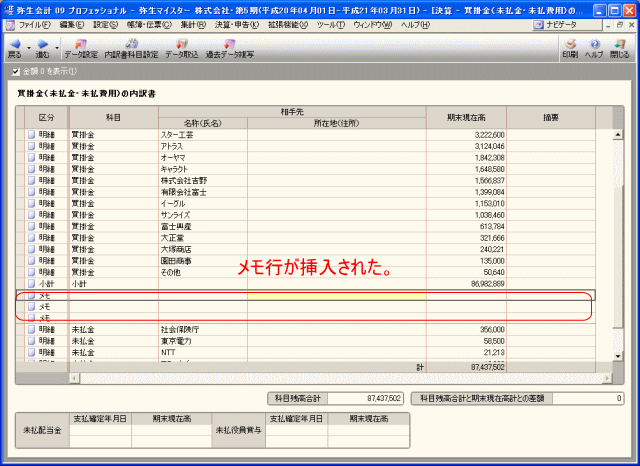Viewport: 640px width, 466px height.
Task: Toggle the 金額0を表示 checkbox
Action: tap(16, 72)
